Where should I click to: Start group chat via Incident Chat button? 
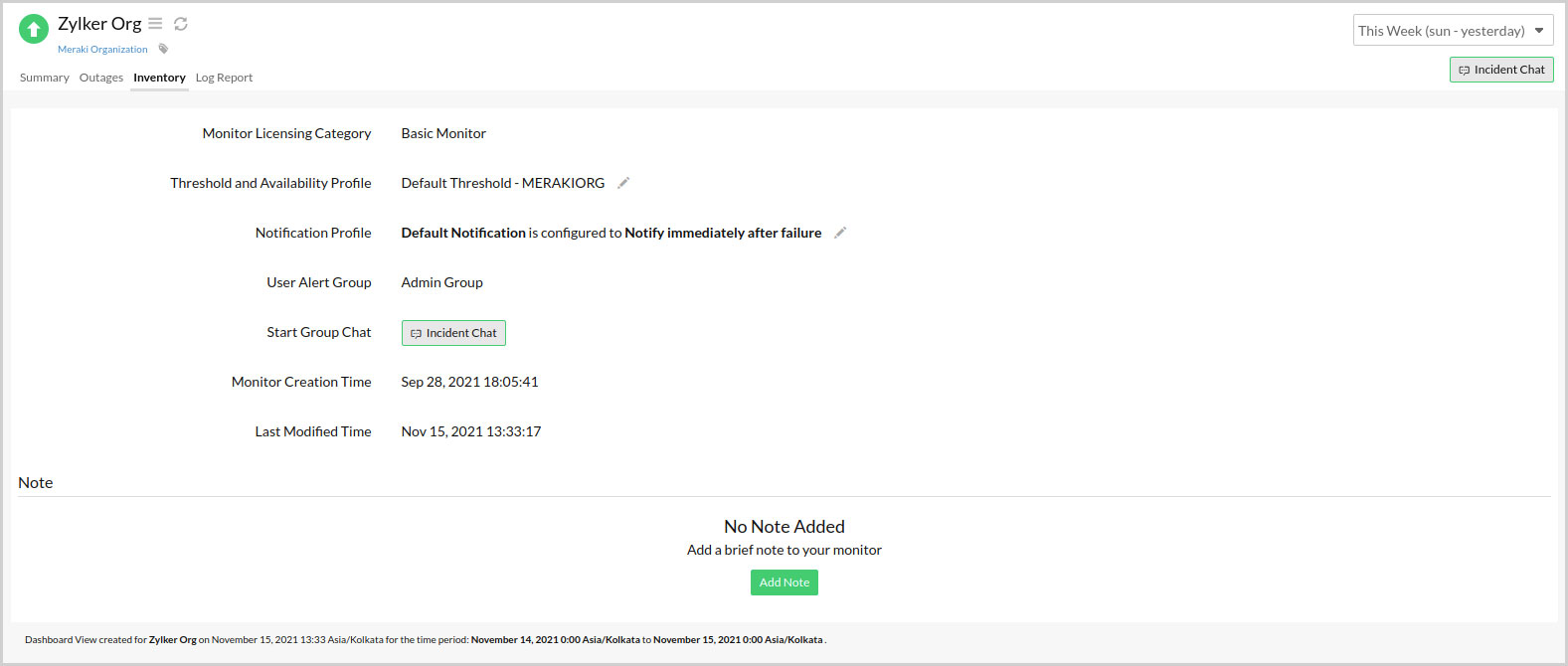(453, 333)
